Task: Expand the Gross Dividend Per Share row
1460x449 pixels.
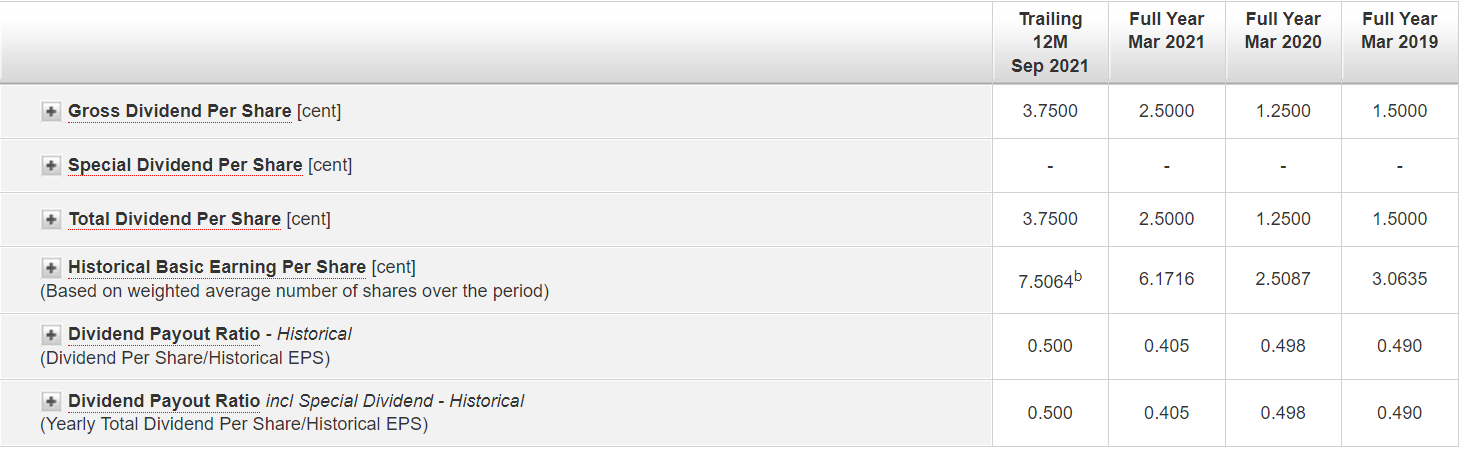Action: (51, 112)
